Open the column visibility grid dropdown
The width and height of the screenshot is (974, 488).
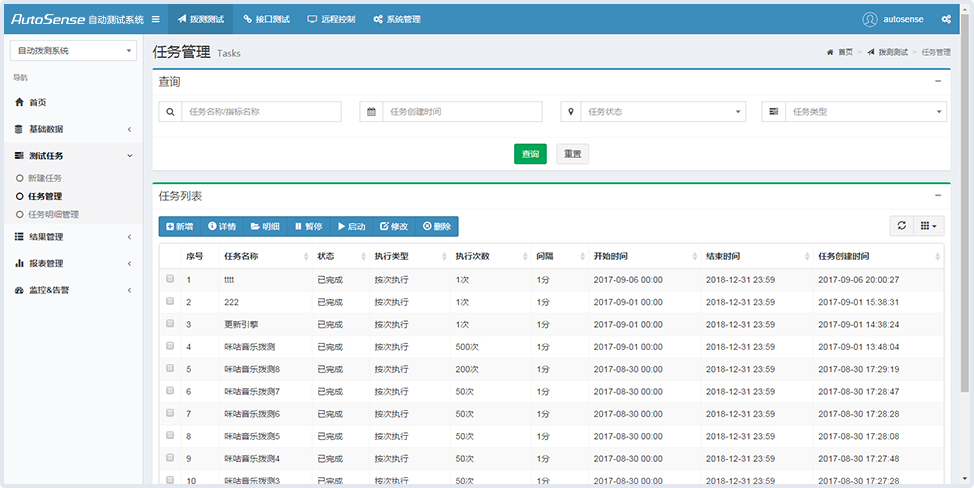coord(928,226)
